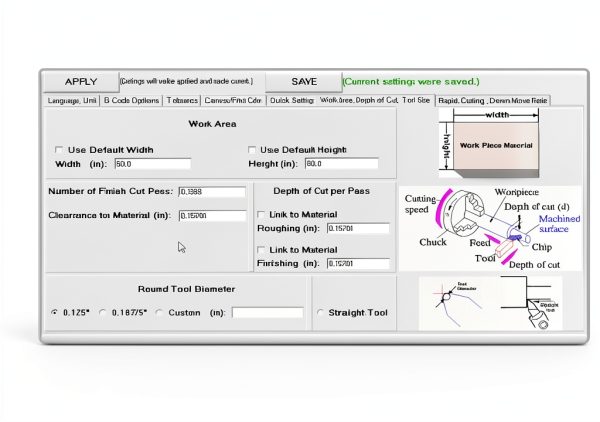Image resolution: width=600 pixels, height=422 pixels.
Task: Click the 'Depth of Cut per Pass' heading
Action: pos(321,191)
